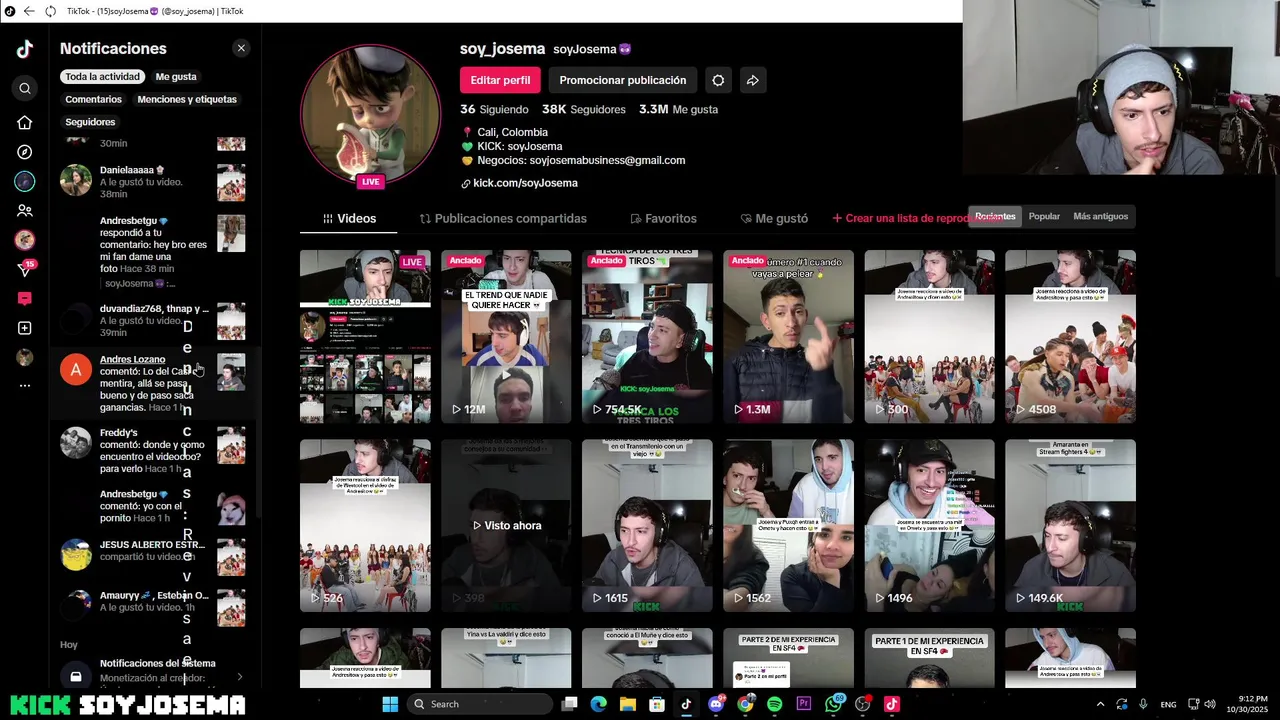Viewport: 1280px width, 720px height.
Task: Open Spotify from the taskbar
Action: click(774, 704)
